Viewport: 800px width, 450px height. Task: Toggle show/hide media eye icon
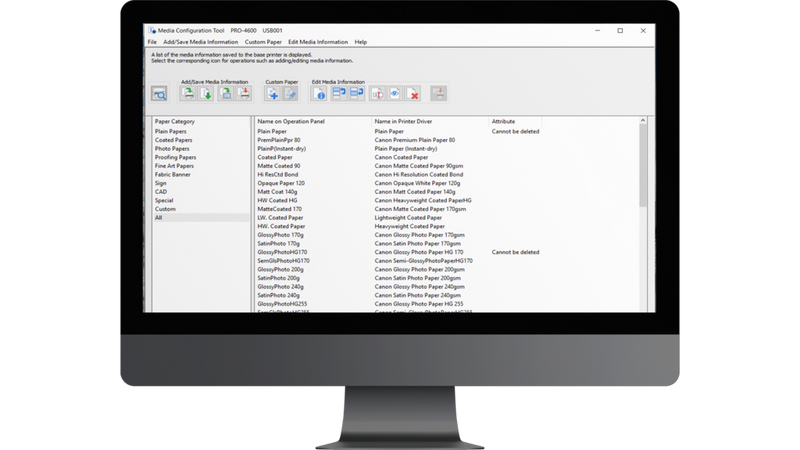[x=395, y=93]
